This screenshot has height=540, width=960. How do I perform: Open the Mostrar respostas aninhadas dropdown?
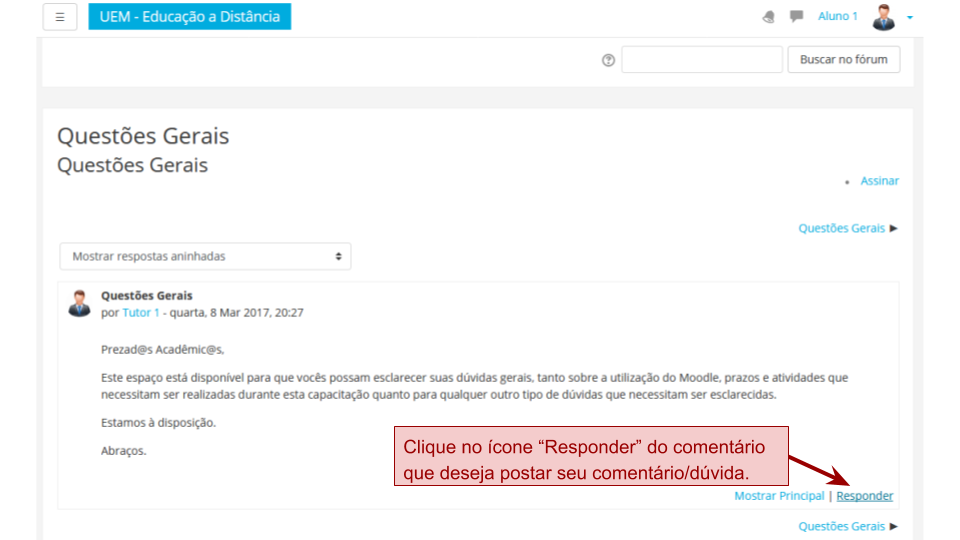pyautogui.click(x=205, y=257)
